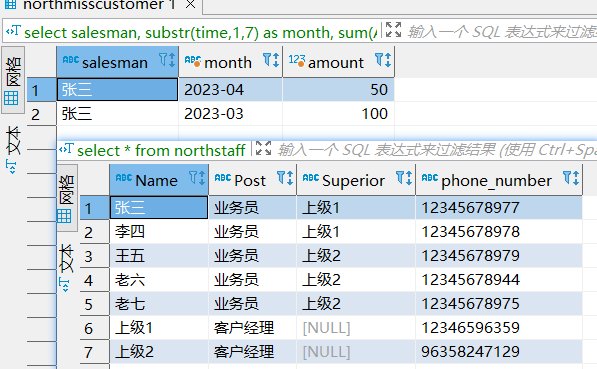Image resolution: width=597 pixels, height=369 pixels.
Task: Click the expand panel icon beside the salesman query
Action: 393,30
